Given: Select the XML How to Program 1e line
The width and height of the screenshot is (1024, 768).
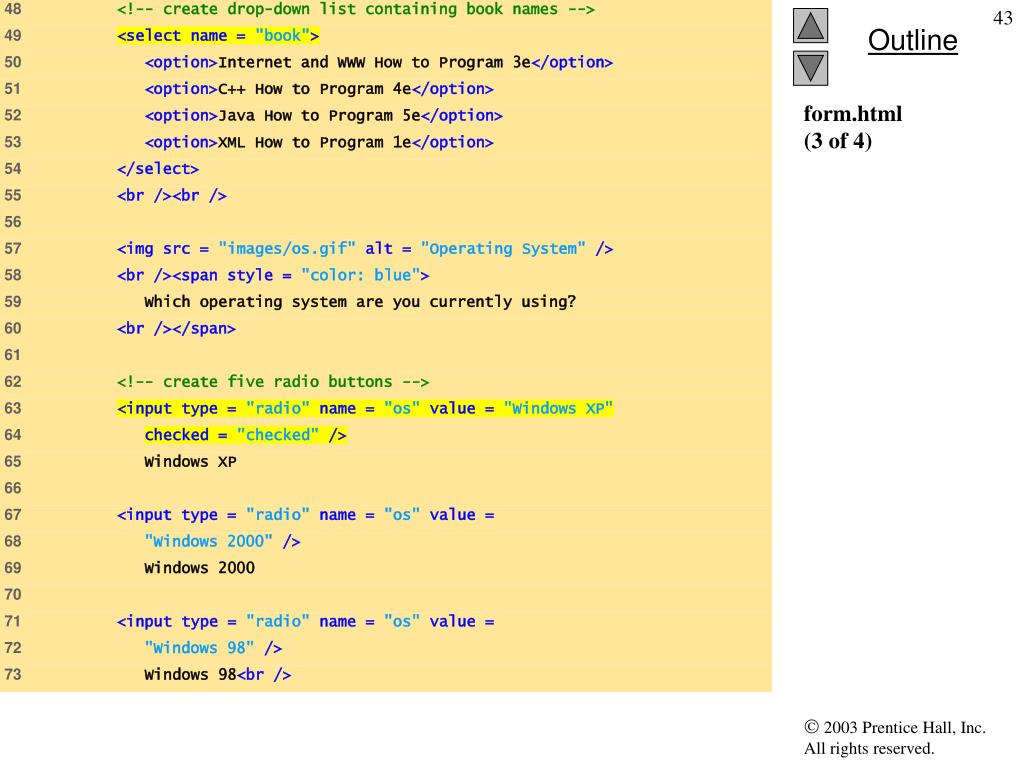Looking at the screenshot, I should pos(319,142).
